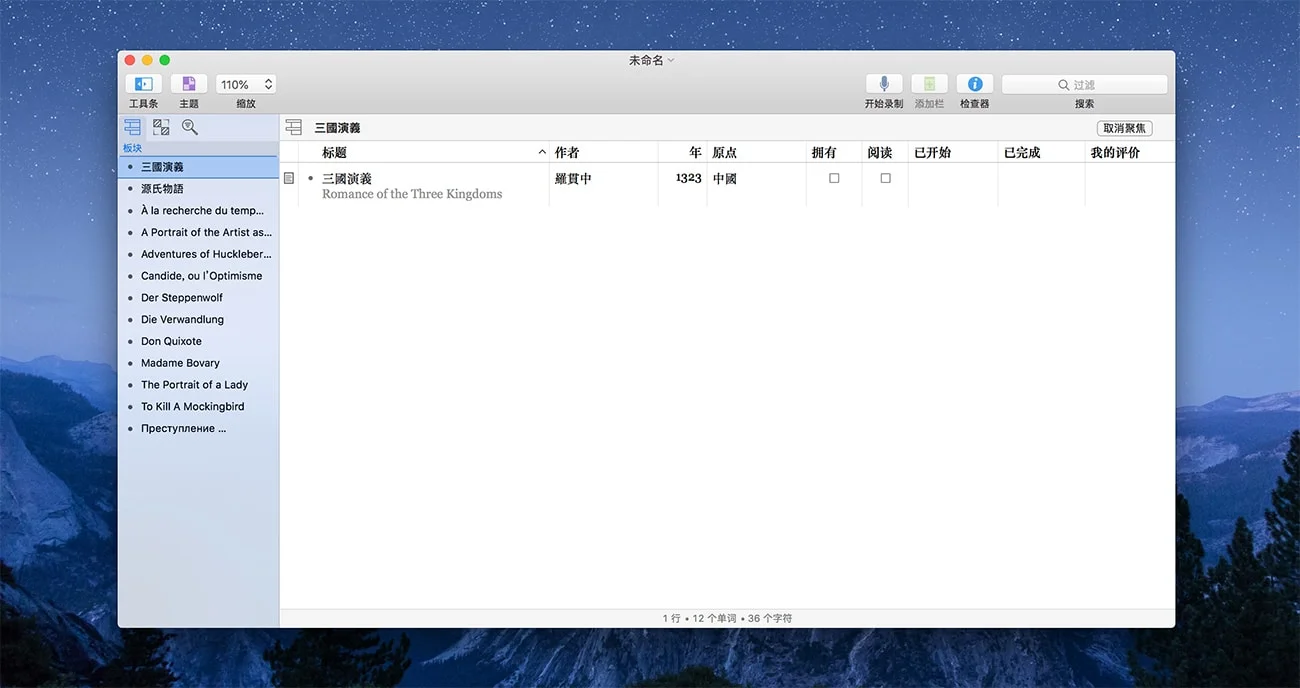Check the 拥有 checkbox for 三國演義

[x=834, y=178]
